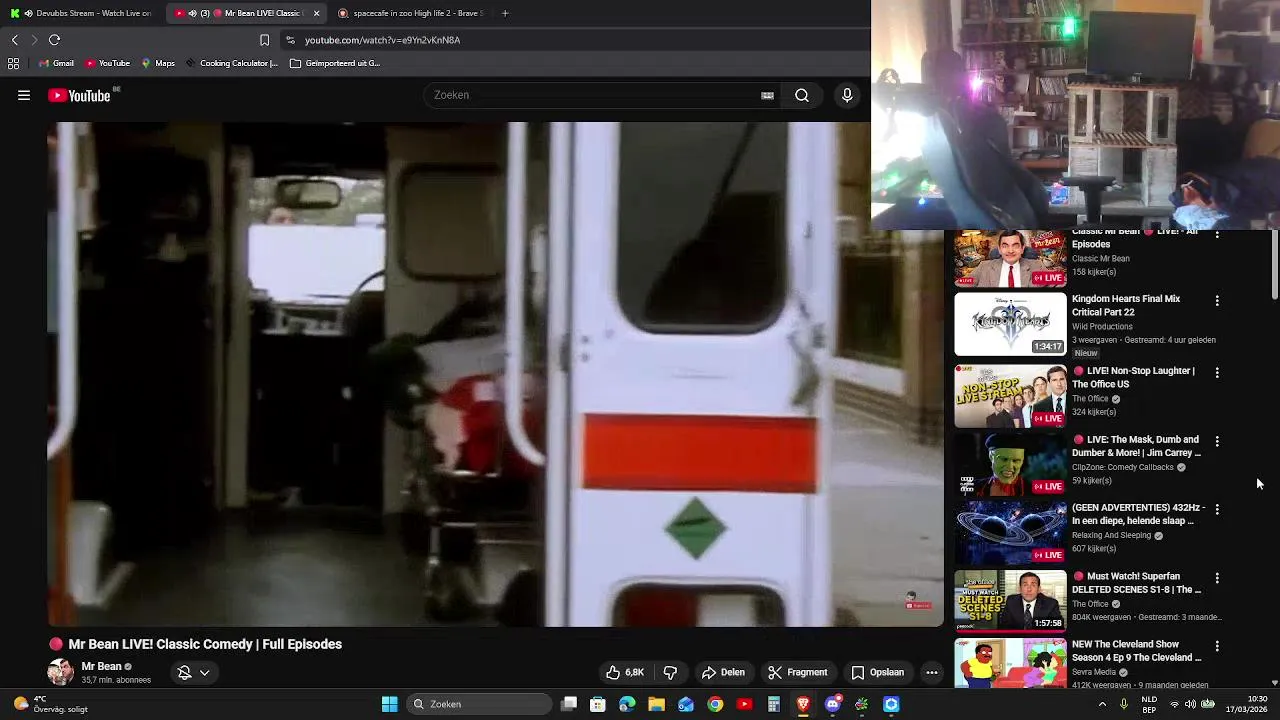
Task: Open Microsoft Store from the taskbar
Action: tap(598, 704)
